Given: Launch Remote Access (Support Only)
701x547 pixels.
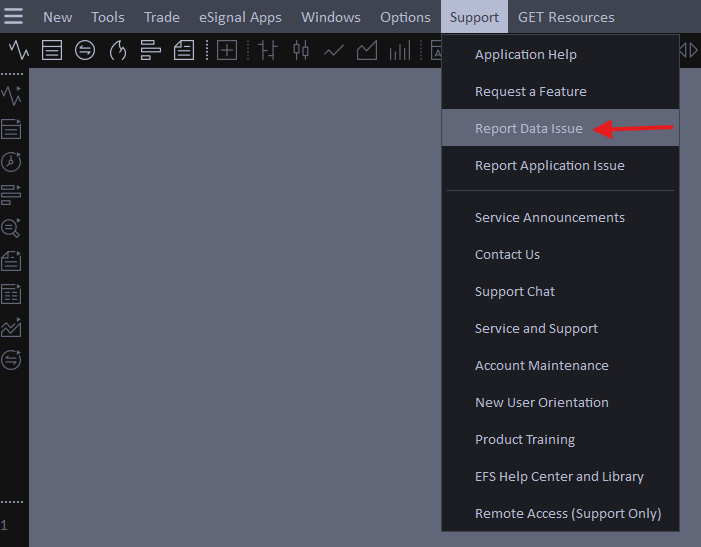Looking at the screenshot, I should pos(567,513).
